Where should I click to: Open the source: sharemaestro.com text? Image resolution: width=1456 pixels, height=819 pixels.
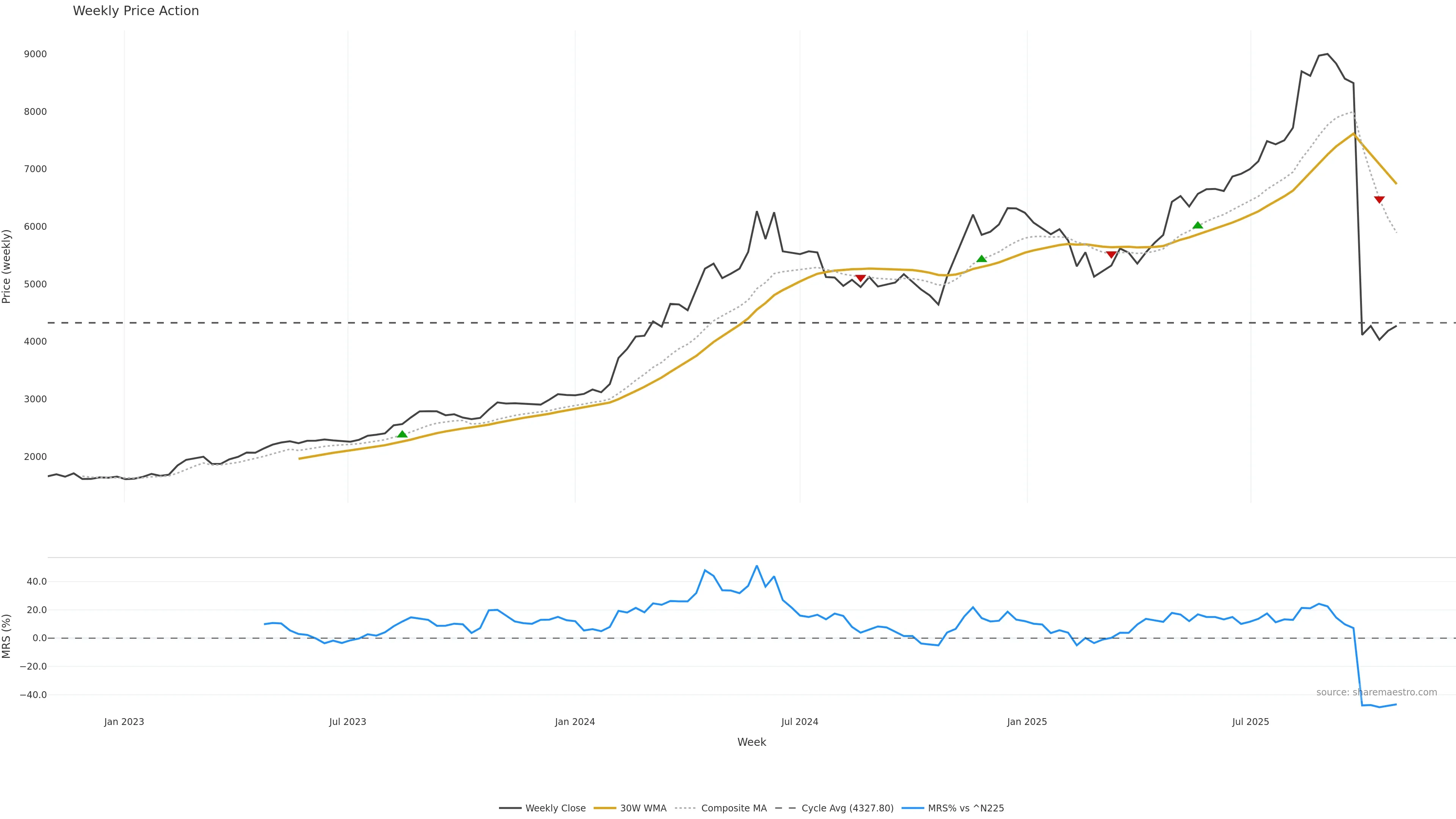pos(1376,692)
